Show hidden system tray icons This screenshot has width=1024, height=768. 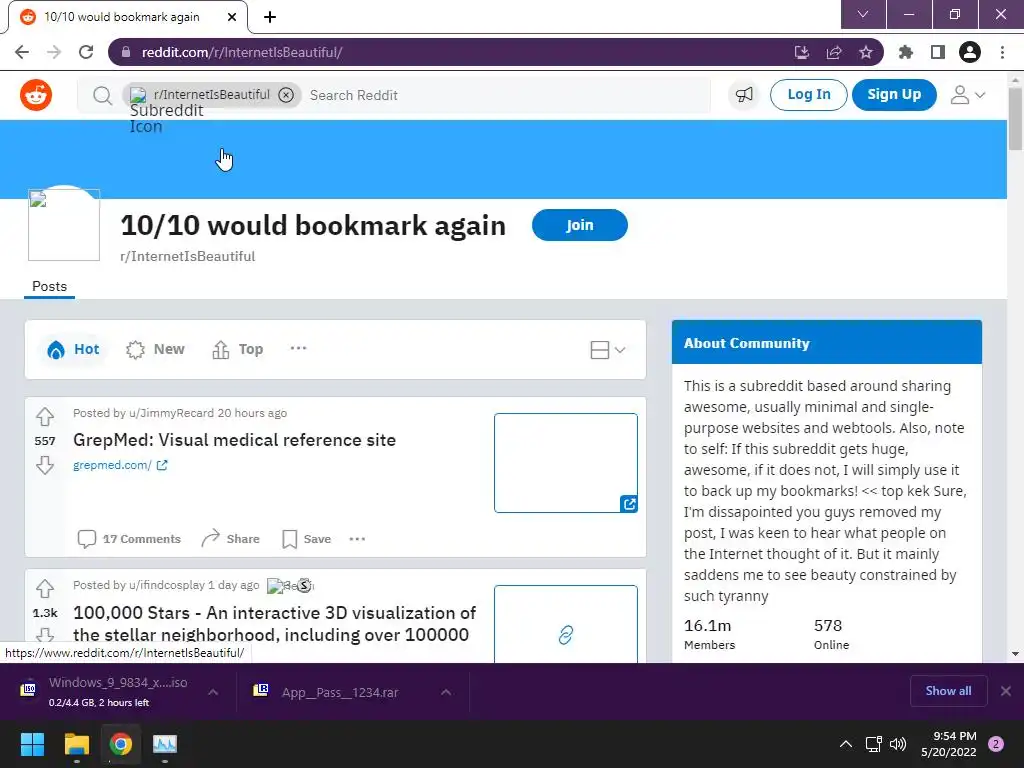(846, 744)
